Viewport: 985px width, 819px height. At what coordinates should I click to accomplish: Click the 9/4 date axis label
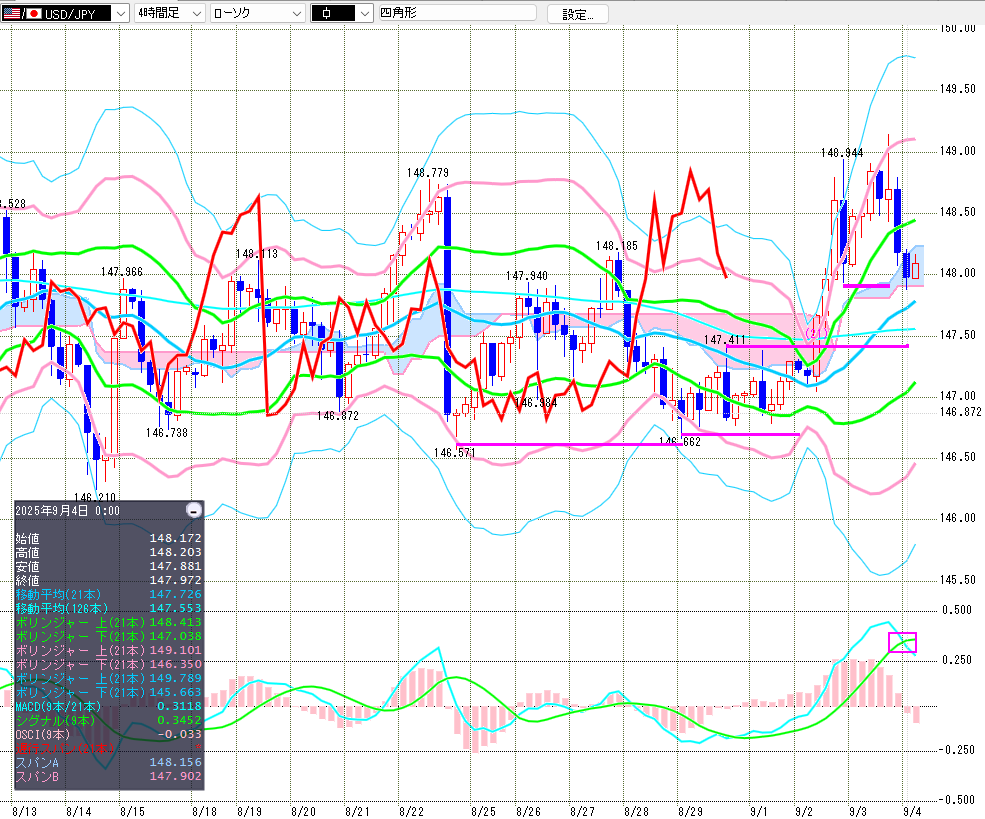pyautogui.click(x=912, y=811)
